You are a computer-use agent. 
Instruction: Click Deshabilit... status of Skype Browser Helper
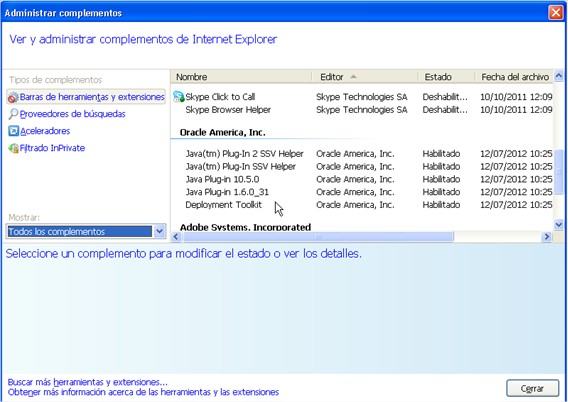pos(445,110)
